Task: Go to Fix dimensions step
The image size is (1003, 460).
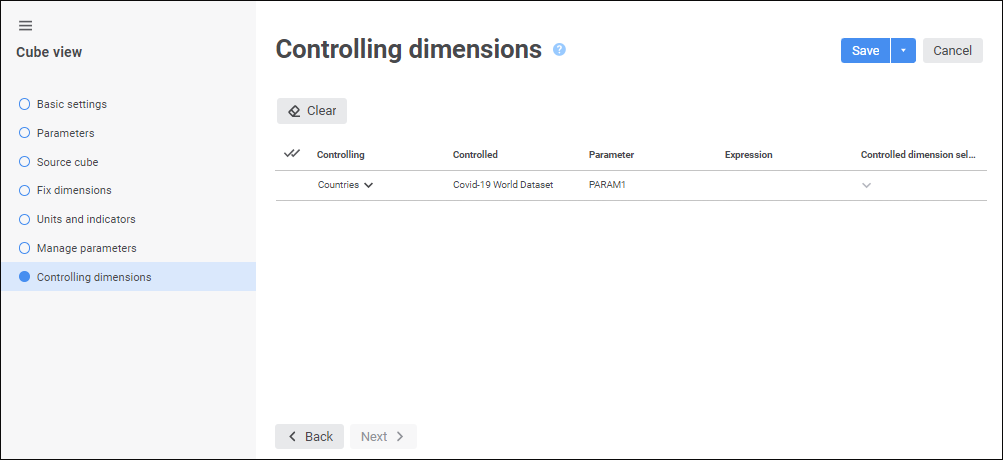Action: [x=74, y=190]
